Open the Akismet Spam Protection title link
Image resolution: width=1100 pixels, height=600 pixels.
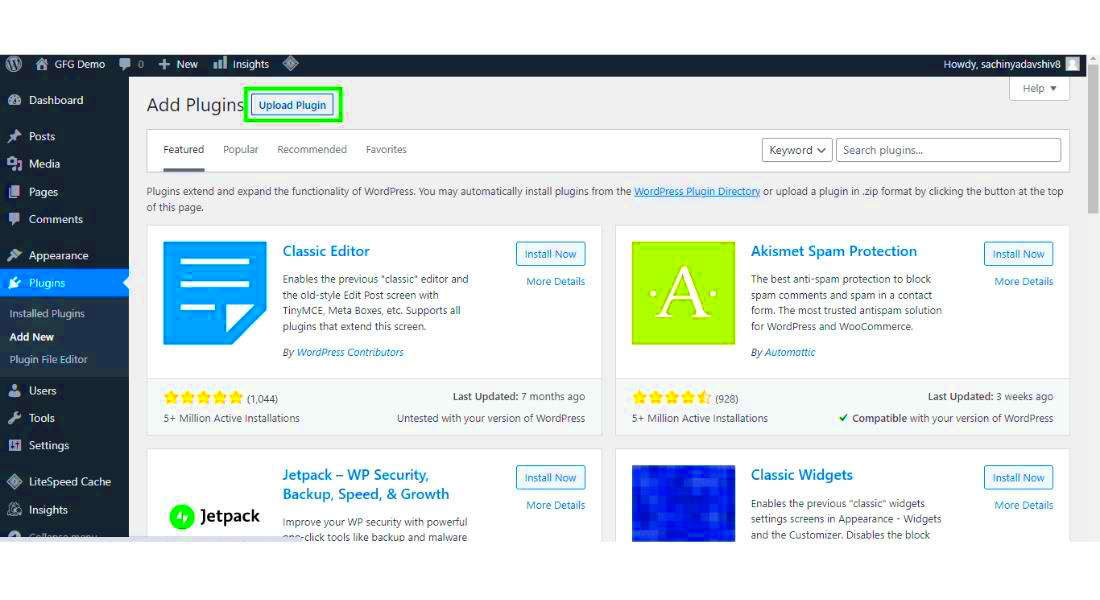pyautogui.click(x=833, y=251)
